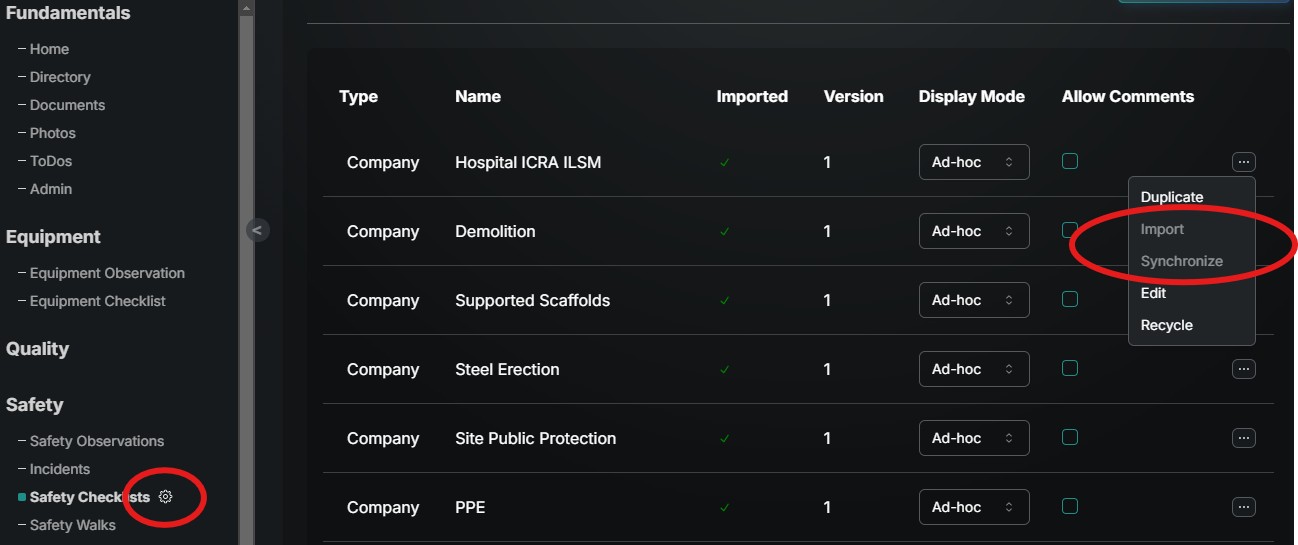Enable Allow Comments for Hospital ICRA ILSM
This screenshot has height=545, width=1298.
pyautogui.click(x=1070, y=161)
